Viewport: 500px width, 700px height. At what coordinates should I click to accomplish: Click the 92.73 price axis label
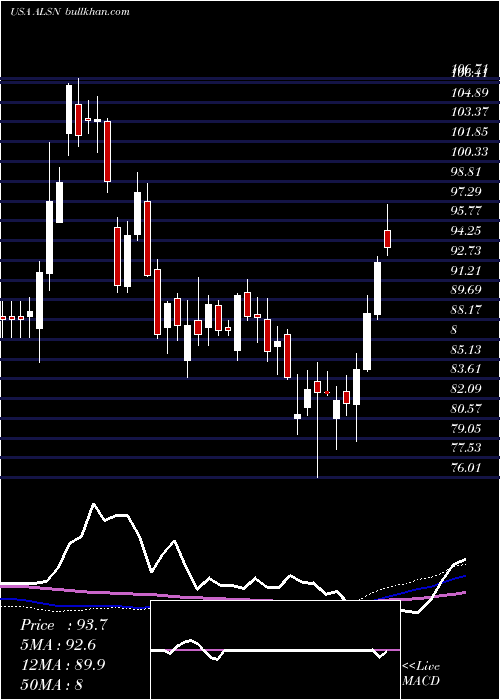(468, 251)
